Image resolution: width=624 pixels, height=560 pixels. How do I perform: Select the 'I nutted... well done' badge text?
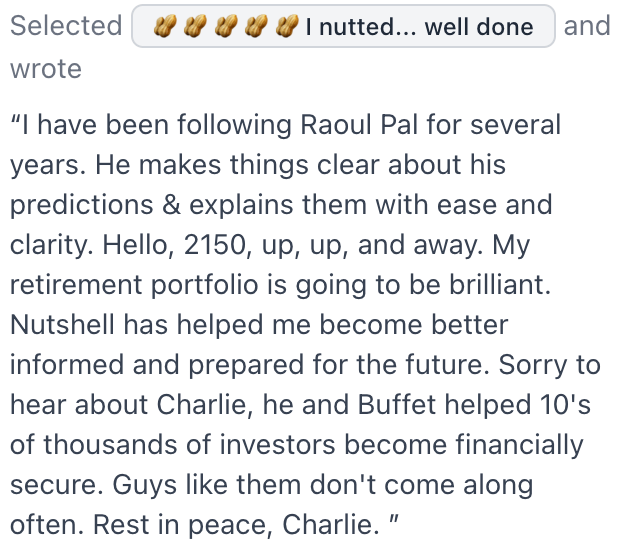[419, 27]
